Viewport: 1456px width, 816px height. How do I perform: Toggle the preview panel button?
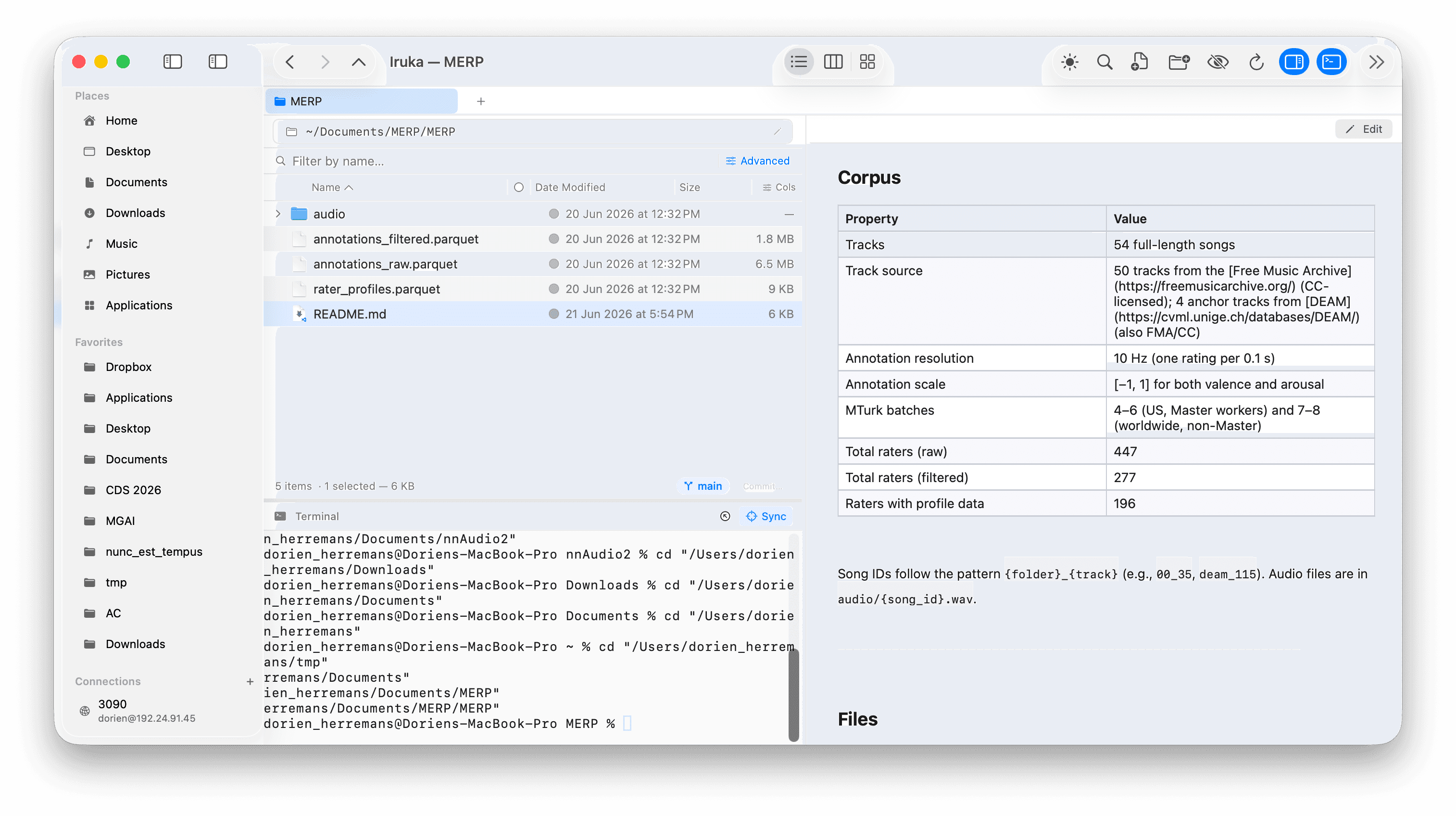[x=1294, y=62]
